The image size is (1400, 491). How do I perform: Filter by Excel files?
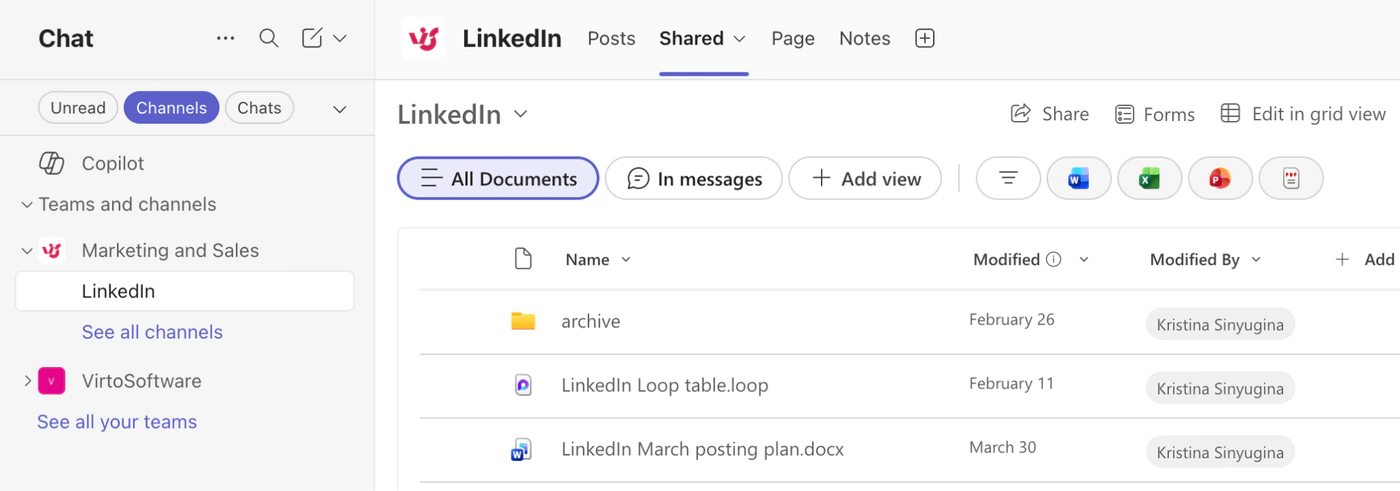coord(1150,178)
